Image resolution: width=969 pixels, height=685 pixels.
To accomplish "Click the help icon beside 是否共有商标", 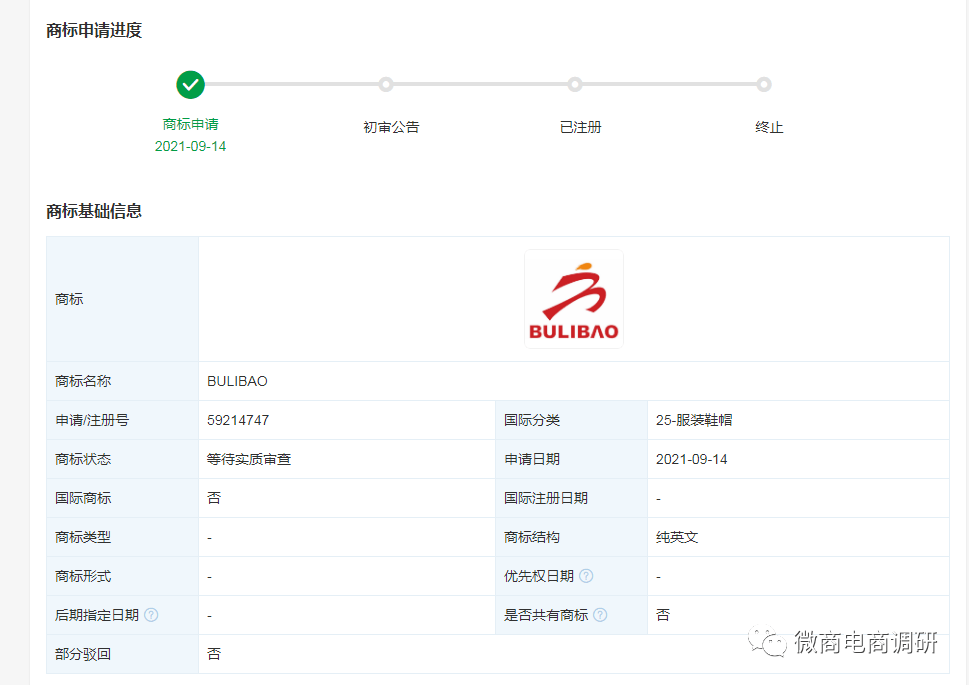I will [x=600, y=615].
